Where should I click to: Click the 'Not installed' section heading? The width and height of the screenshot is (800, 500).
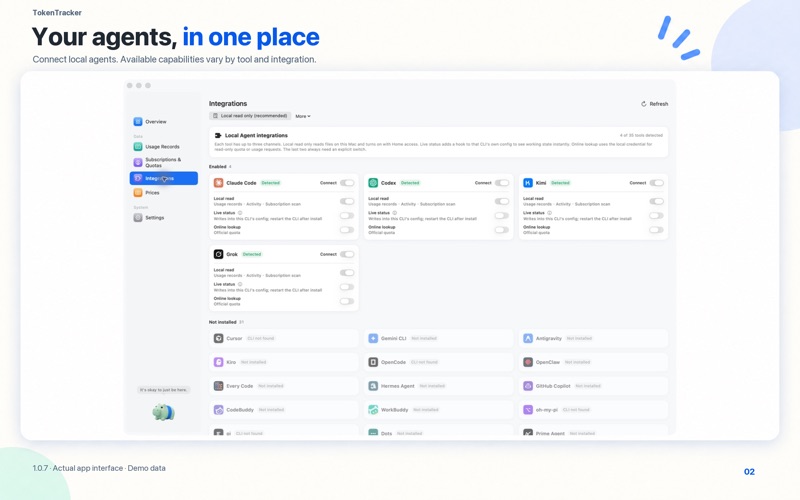click(222, 322)
